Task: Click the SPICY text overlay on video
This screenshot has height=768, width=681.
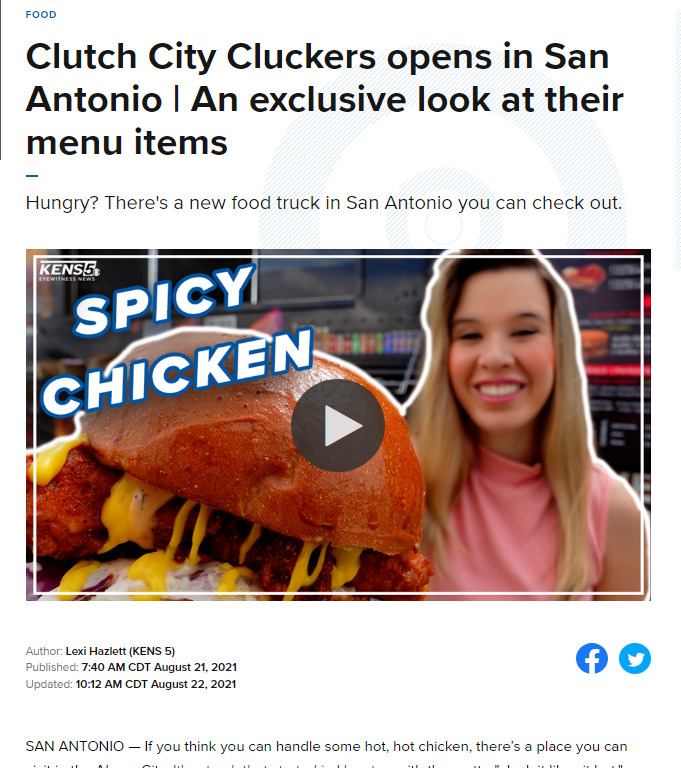Action: tap(164, 300)
